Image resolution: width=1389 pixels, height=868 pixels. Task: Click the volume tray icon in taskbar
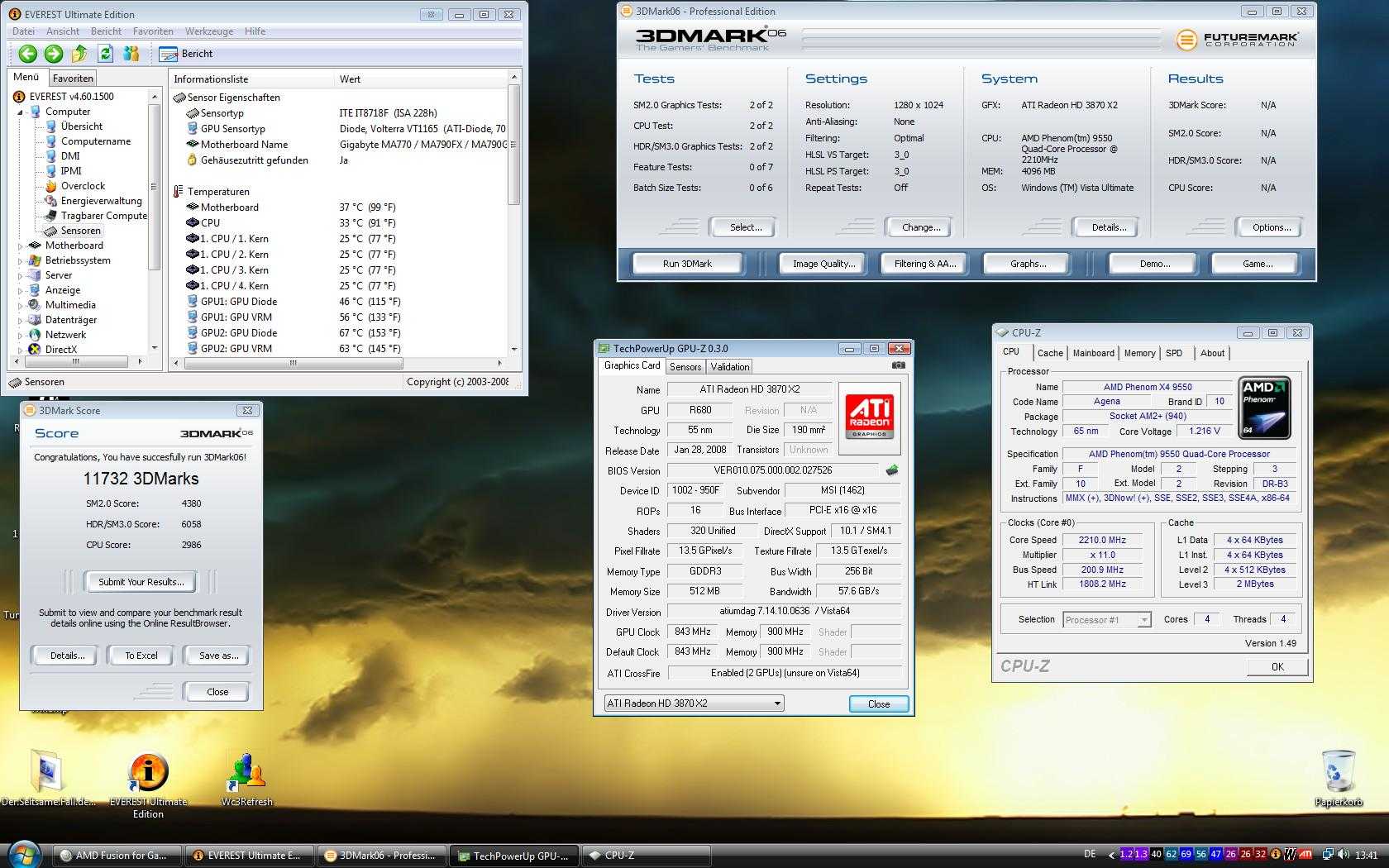1344,855
